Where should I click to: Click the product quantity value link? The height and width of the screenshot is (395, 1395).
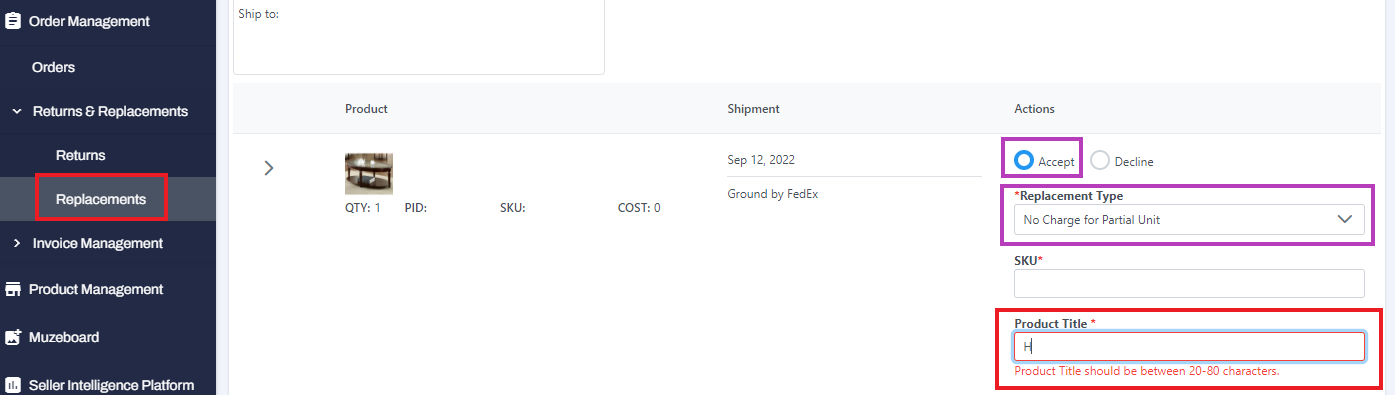point(378,208)
